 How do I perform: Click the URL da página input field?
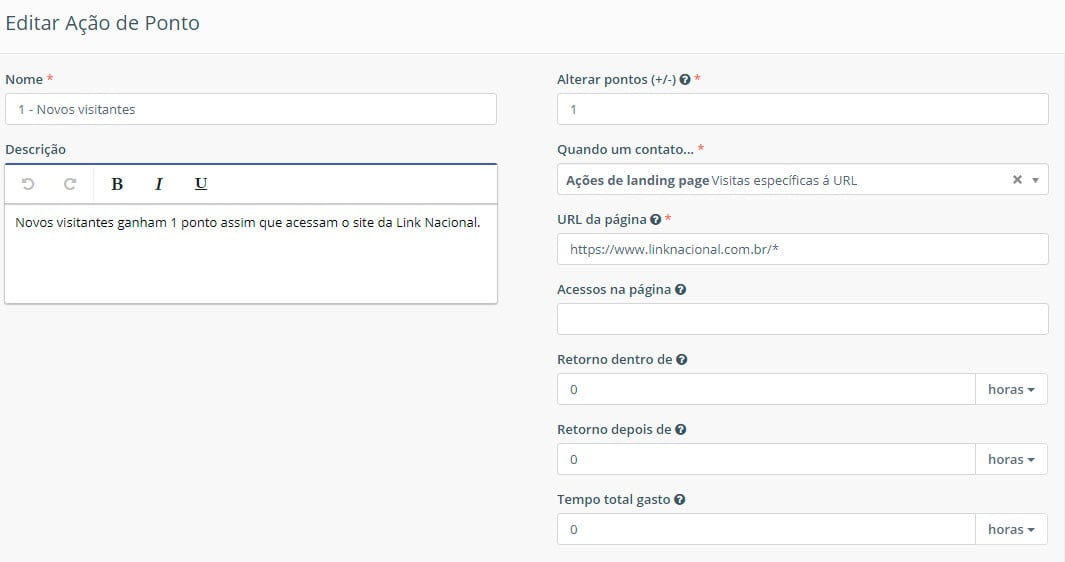pyautogui.click(x=802, y=249)
